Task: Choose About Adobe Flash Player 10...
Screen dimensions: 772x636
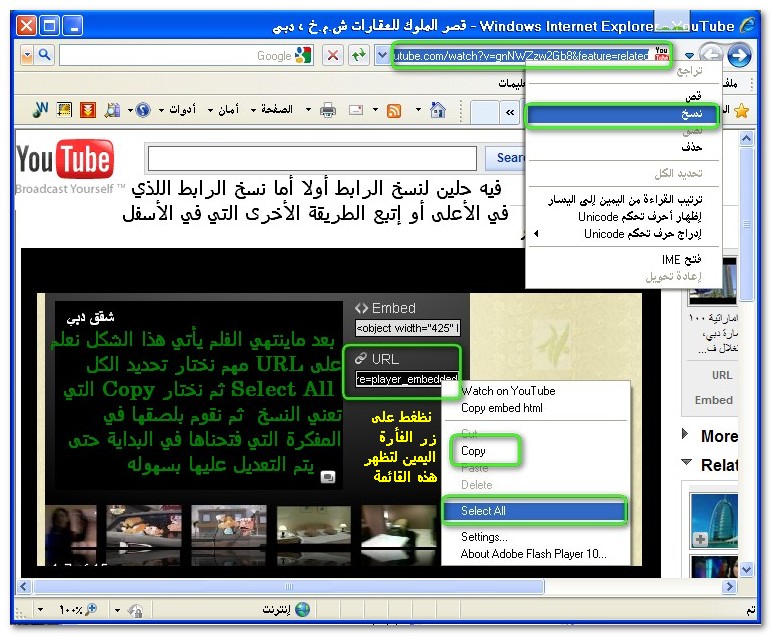Action: click(536, 554)
